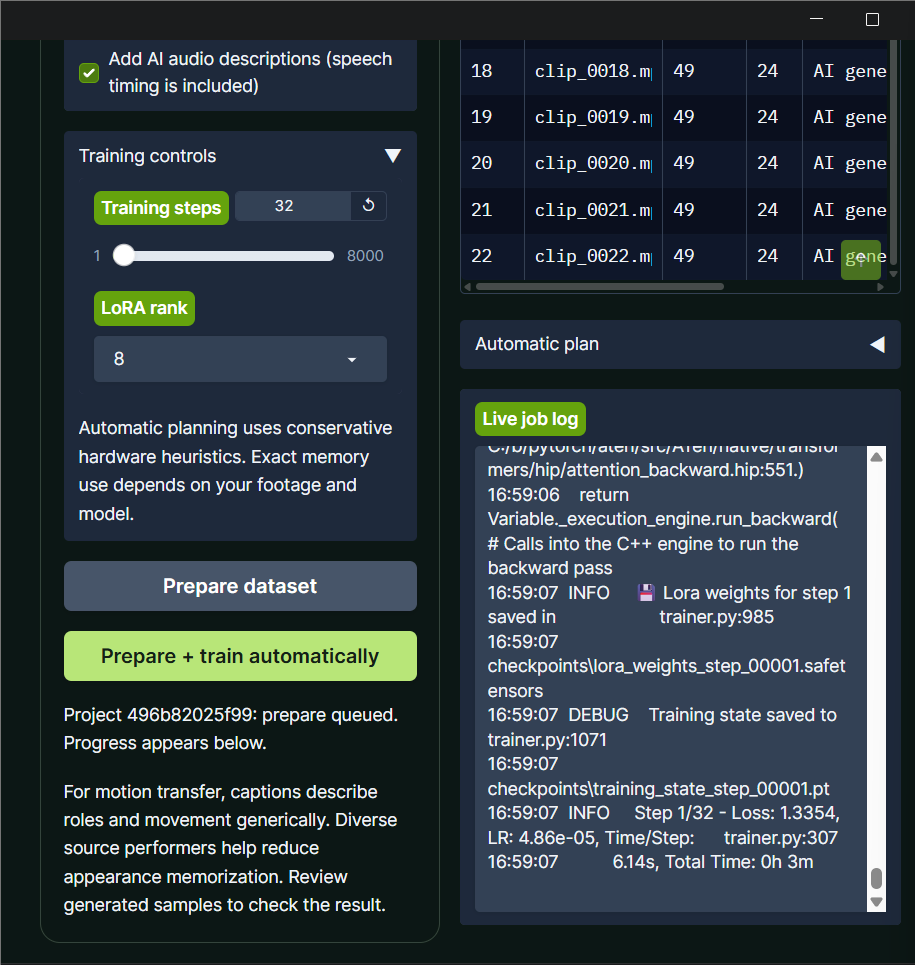
Task: Click the Automatic plan heading text
Action: 537,344
